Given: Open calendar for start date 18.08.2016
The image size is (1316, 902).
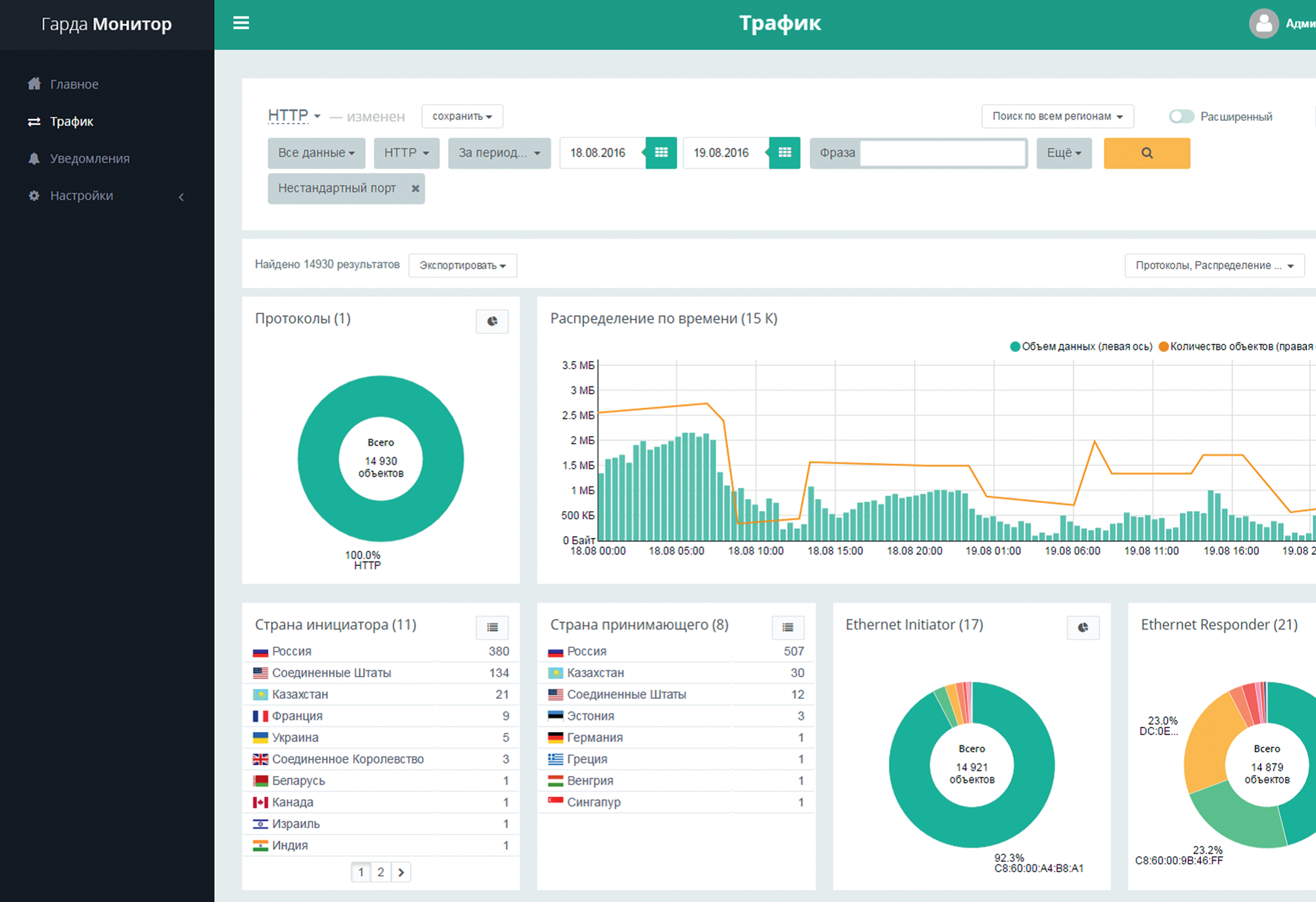Looking at the screenshot, I should [x=661, y=153].
